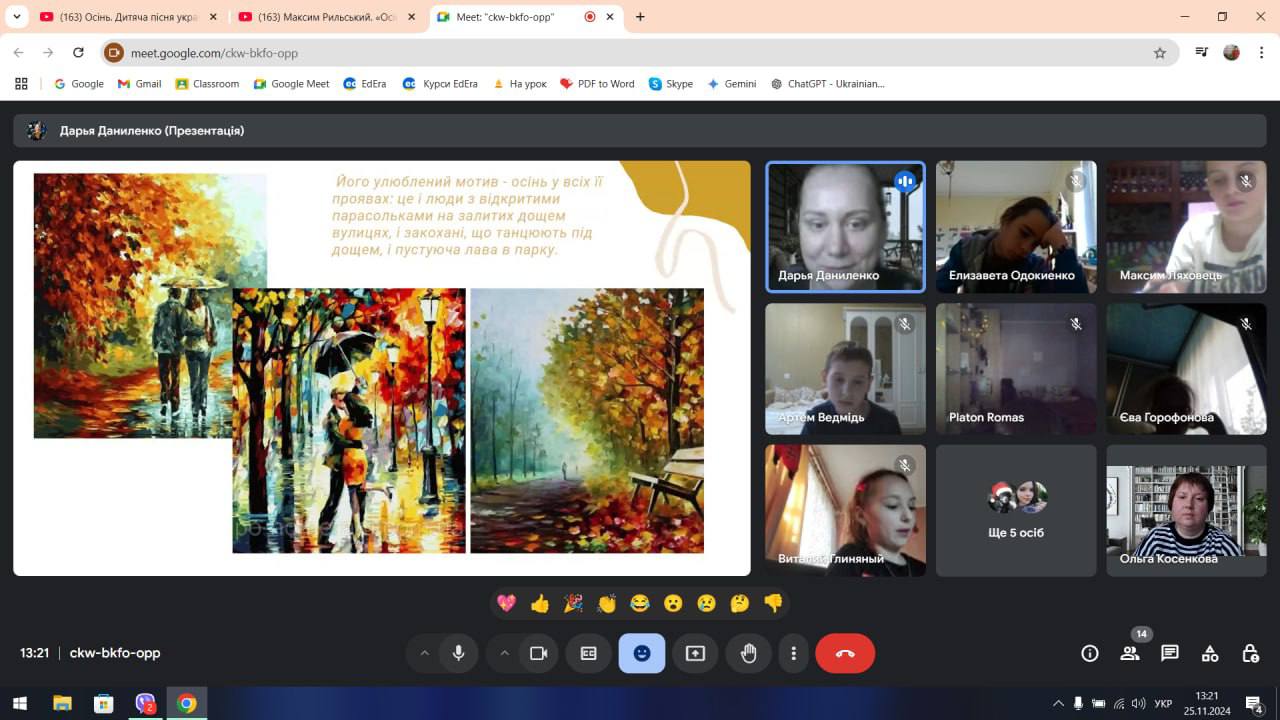Open the in-call chat panel
This screenshot has width=1280, height=720.
click(1170, 653)
